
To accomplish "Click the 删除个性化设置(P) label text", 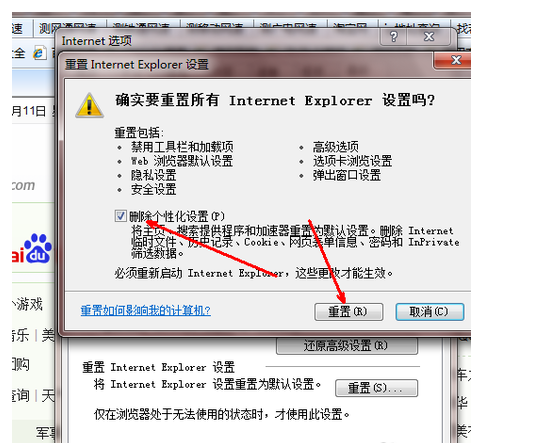I will point(177,216).
